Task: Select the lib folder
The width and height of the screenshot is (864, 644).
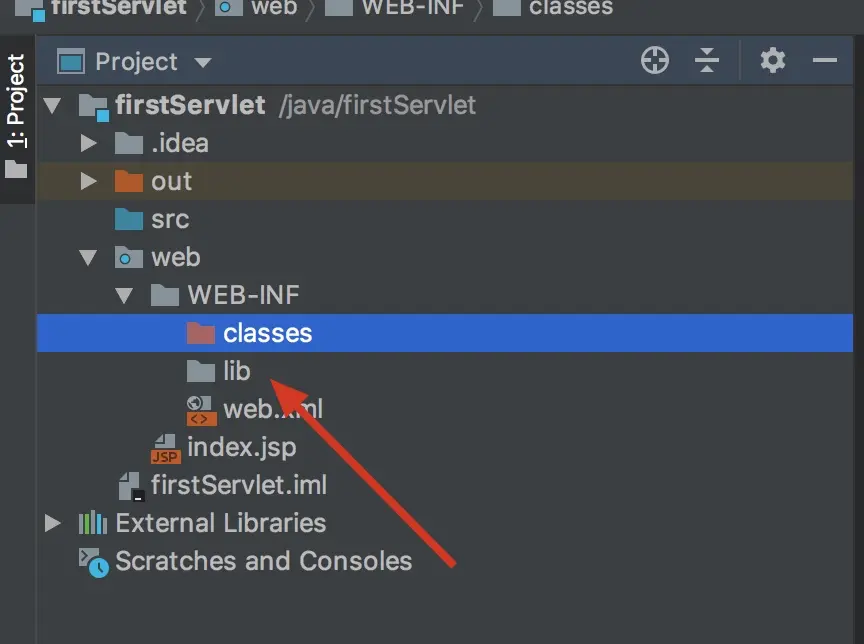Action: pyautogui.click(x=236, y=371)
